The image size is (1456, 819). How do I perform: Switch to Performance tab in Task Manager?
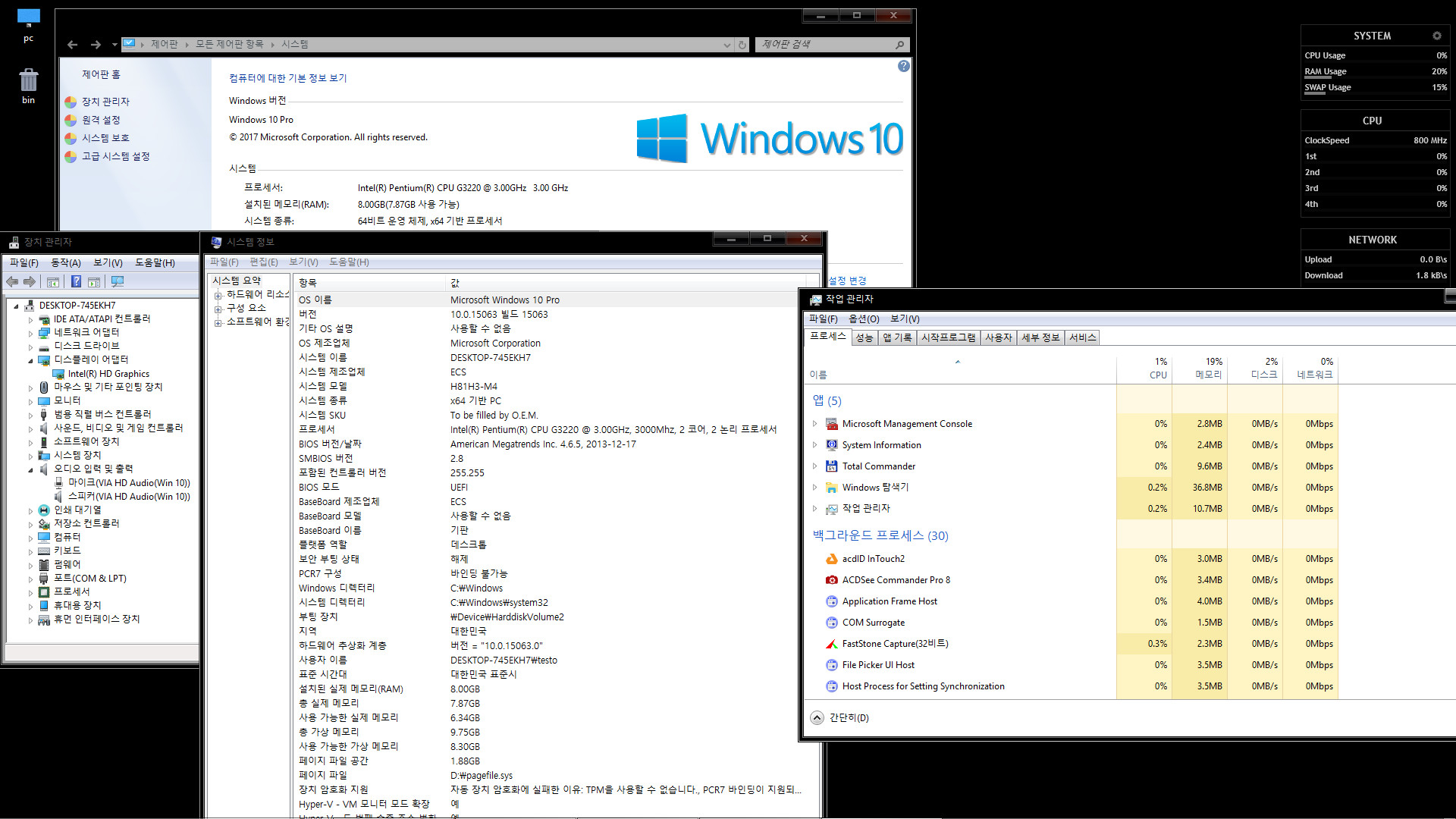click(864, 337)
